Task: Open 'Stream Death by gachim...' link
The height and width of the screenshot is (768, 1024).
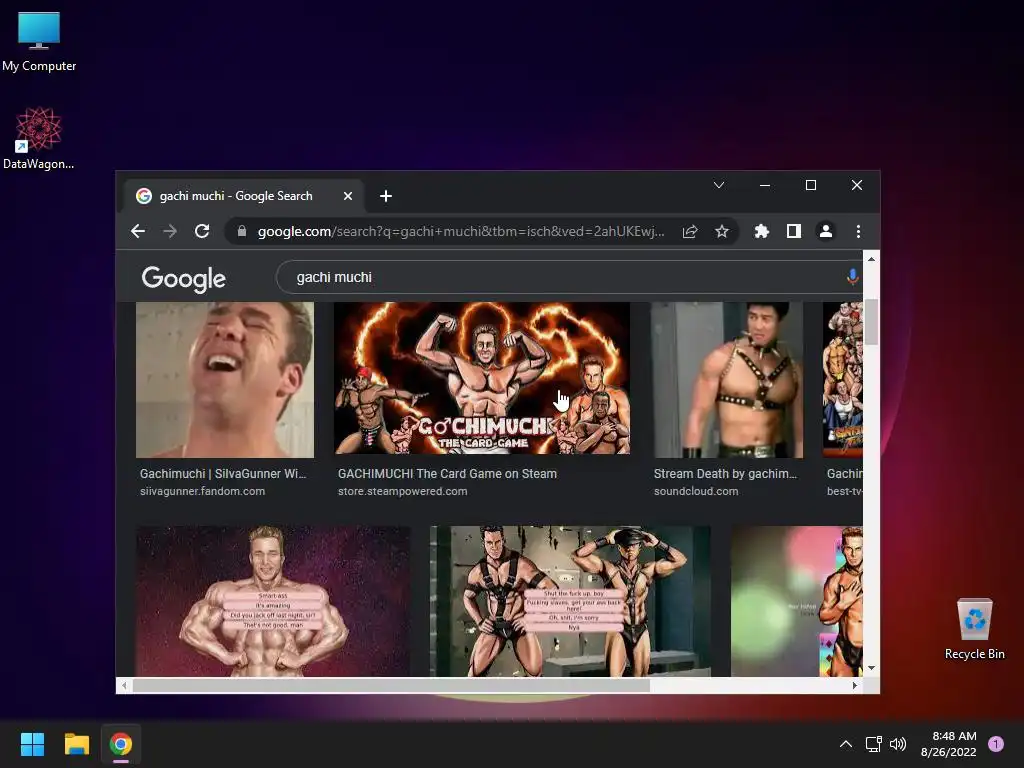Action: tap(726, 473)
